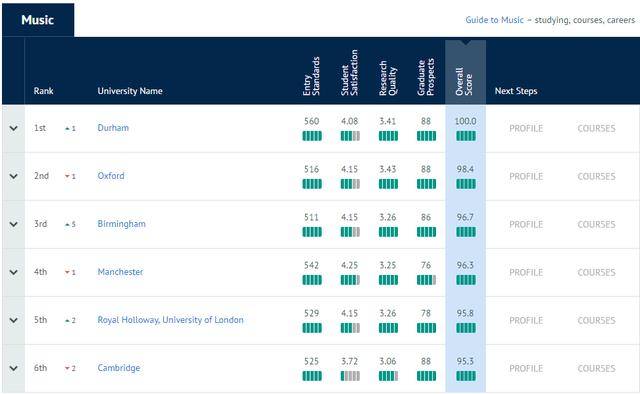Image resolution: width=640 pixels, height=394 pixels.
Task: Click Durham's Overall Score bar under 100.0
Action: pos(466,136)
